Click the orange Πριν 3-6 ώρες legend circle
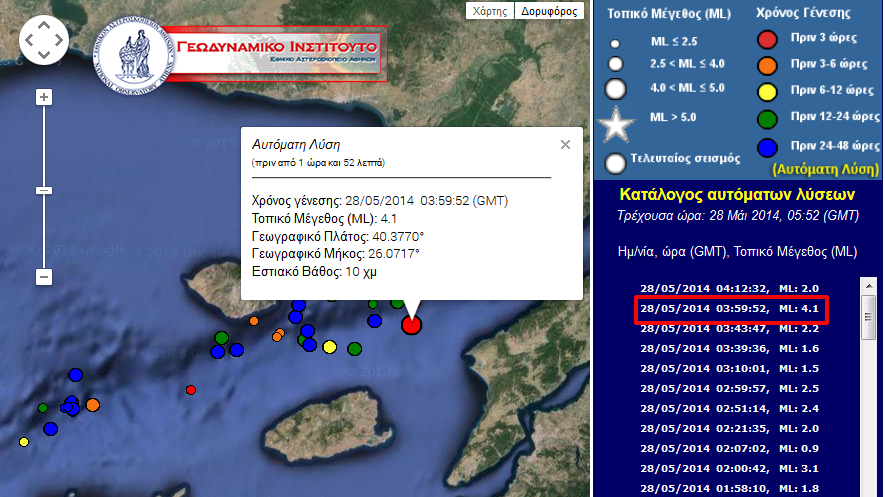Screen dimensions: 885x497 coord(767,65)
